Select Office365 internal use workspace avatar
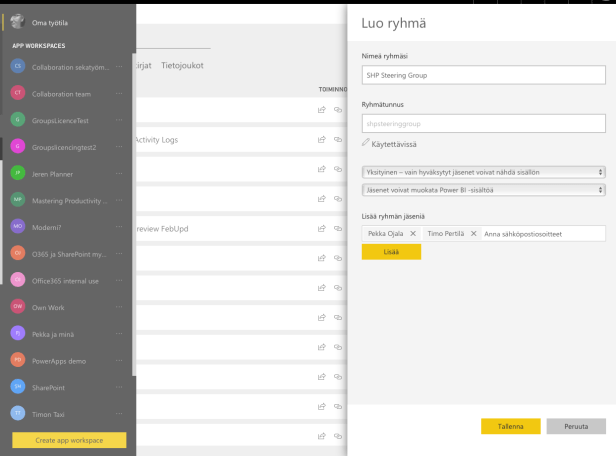Image resolution: width=616 pixels, height=456 pixels. (18, 280)
